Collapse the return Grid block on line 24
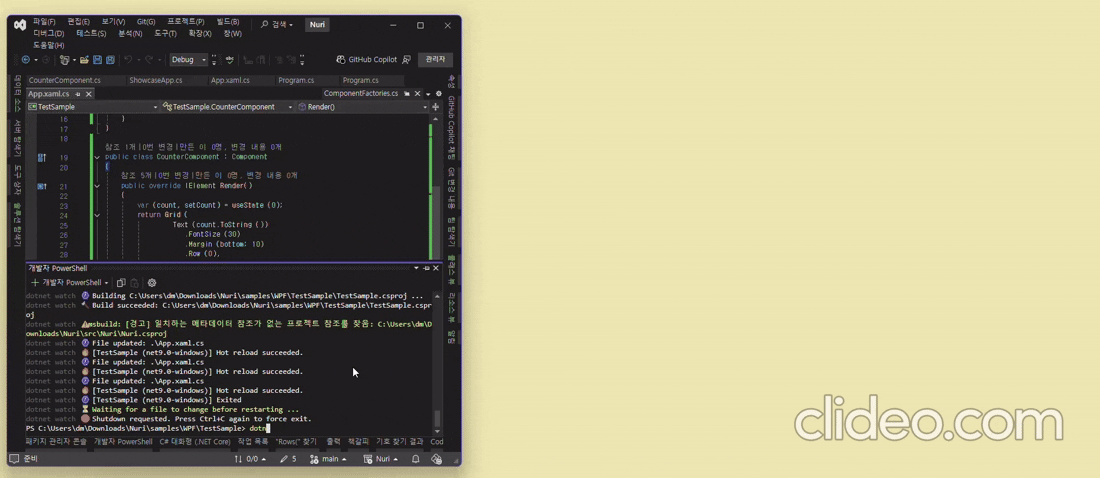 click(97, 215)
